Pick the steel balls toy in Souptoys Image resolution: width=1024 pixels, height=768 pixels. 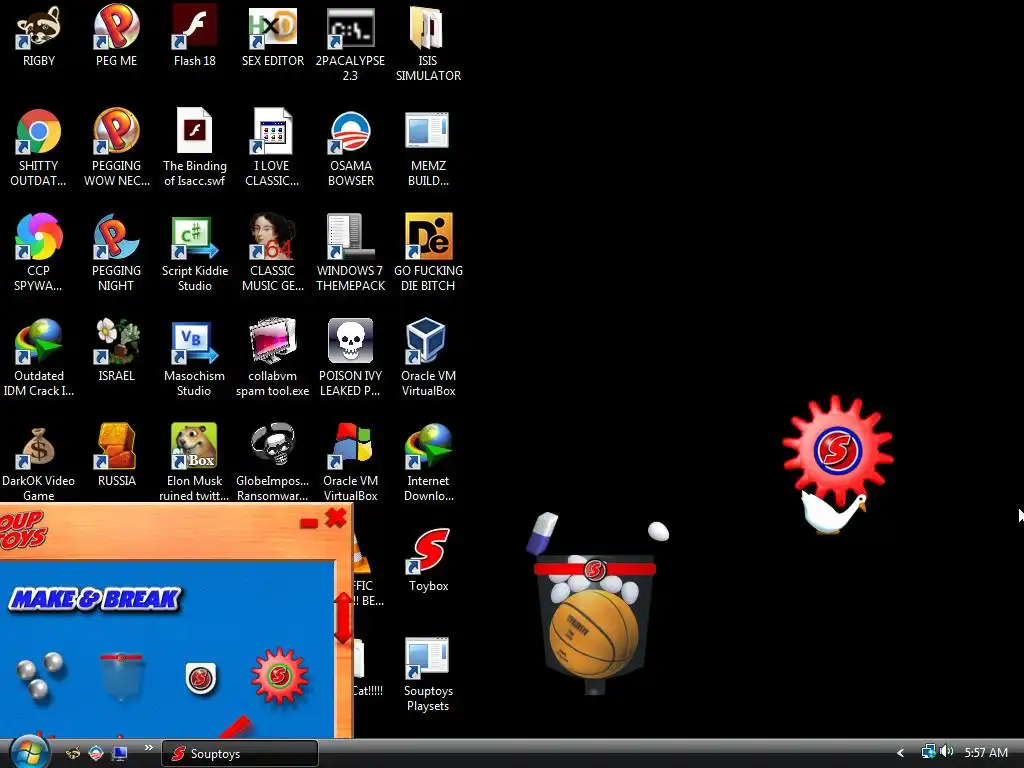[40, 675]
